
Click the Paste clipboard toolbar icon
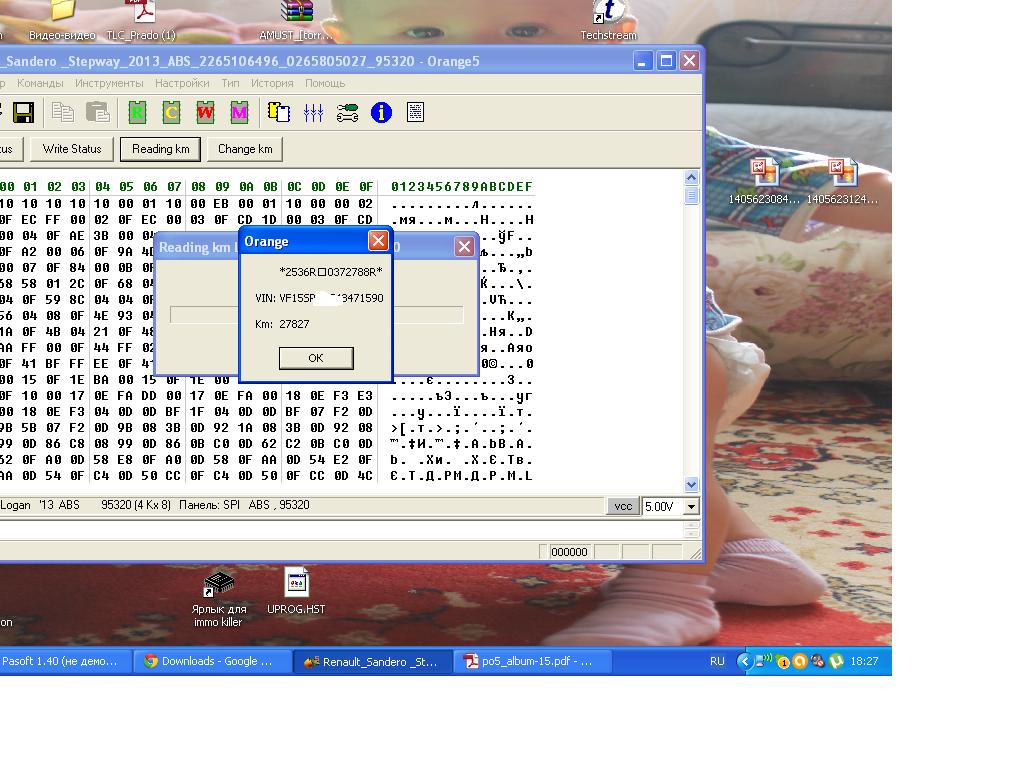97,112
